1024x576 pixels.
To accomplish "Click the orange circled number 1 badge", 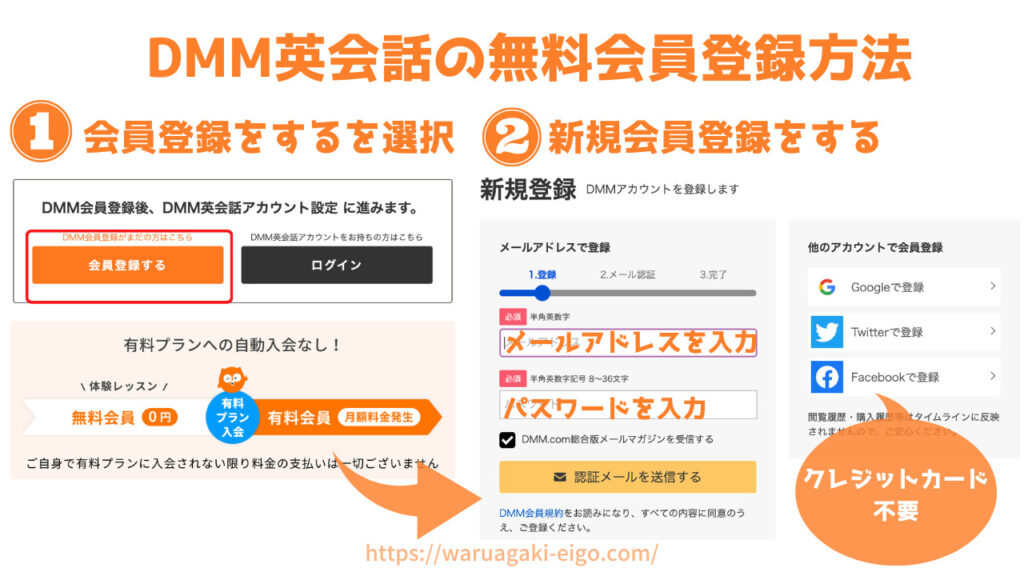I will [x=40, y=131].
